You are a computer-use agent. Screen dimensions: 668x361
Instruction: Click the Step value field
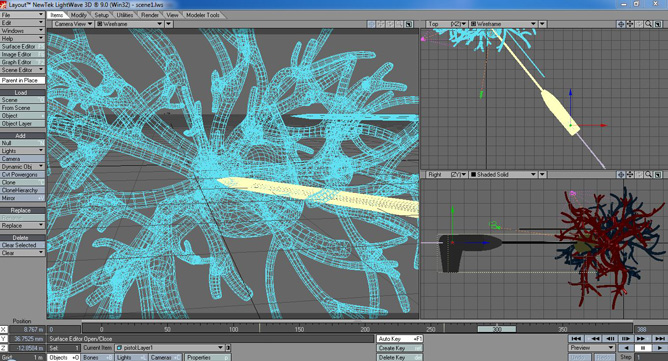[650, 357]
